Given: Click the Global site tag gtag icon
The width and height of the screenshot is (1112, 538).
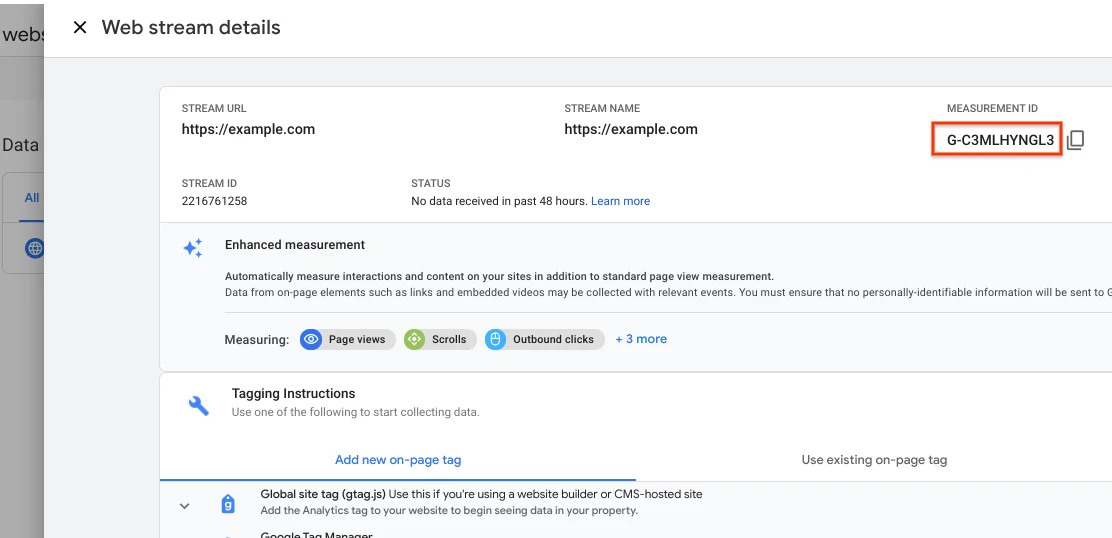Looking at the screenshot, I should pos(228,504).
